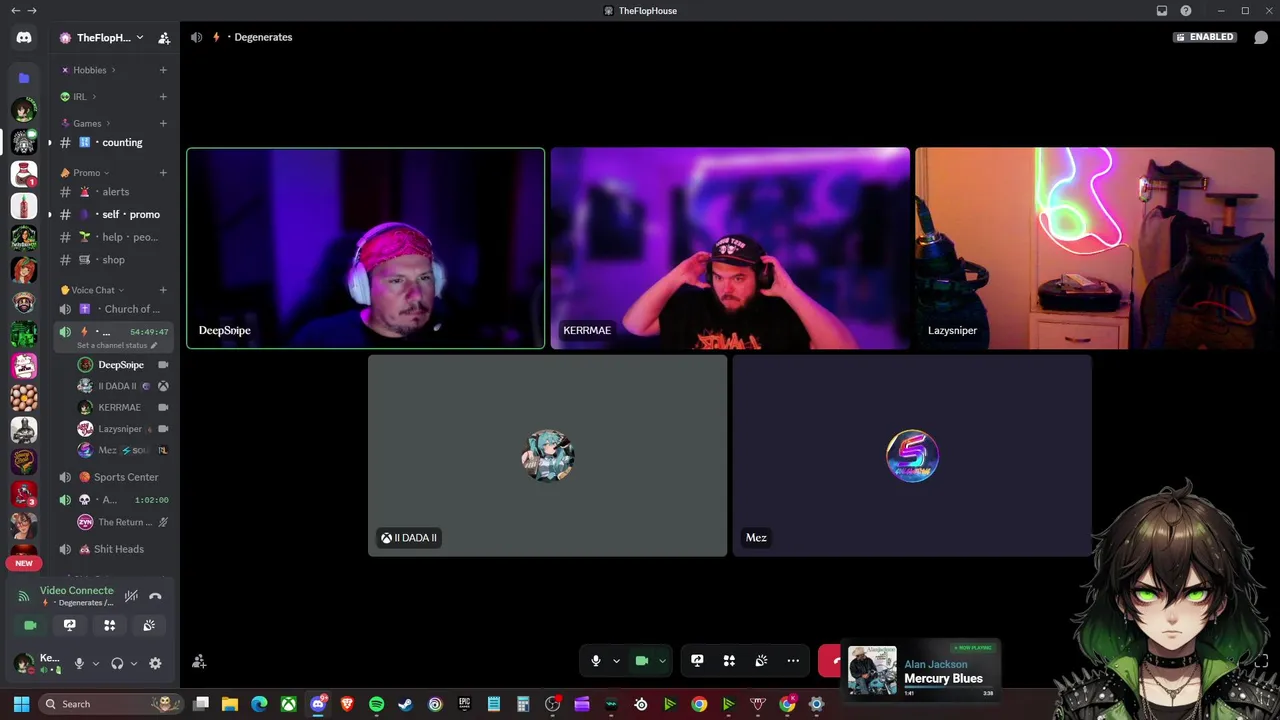Join the Church of voice channel
This screenshot has height=720, width=1280.
pyautogui.click(x=114, y=309)
